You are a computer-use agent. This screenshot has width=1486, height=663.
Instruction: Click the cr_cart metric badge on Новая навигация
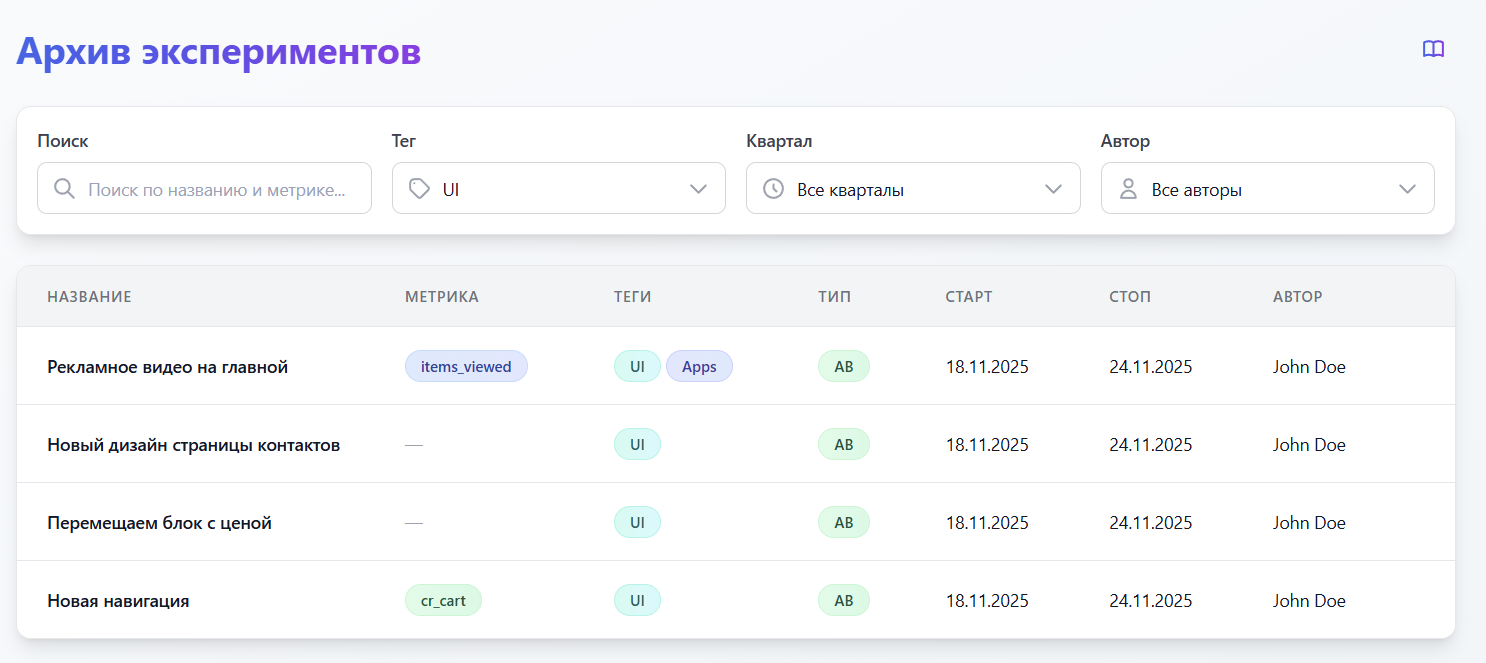coord(443,600)
